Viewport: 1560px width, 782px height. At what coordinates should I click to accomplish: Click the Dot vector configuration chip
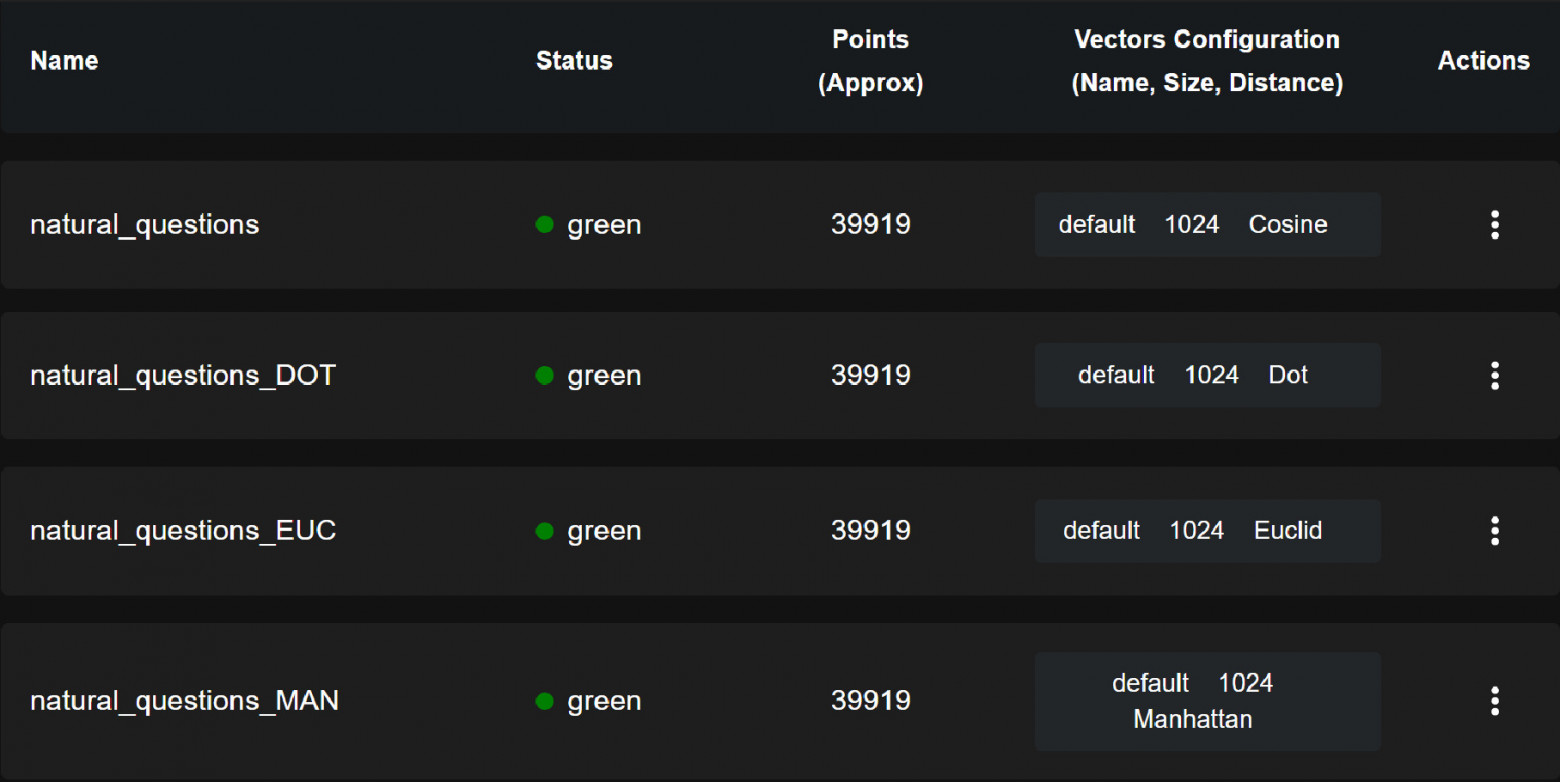coord(1207,376)
